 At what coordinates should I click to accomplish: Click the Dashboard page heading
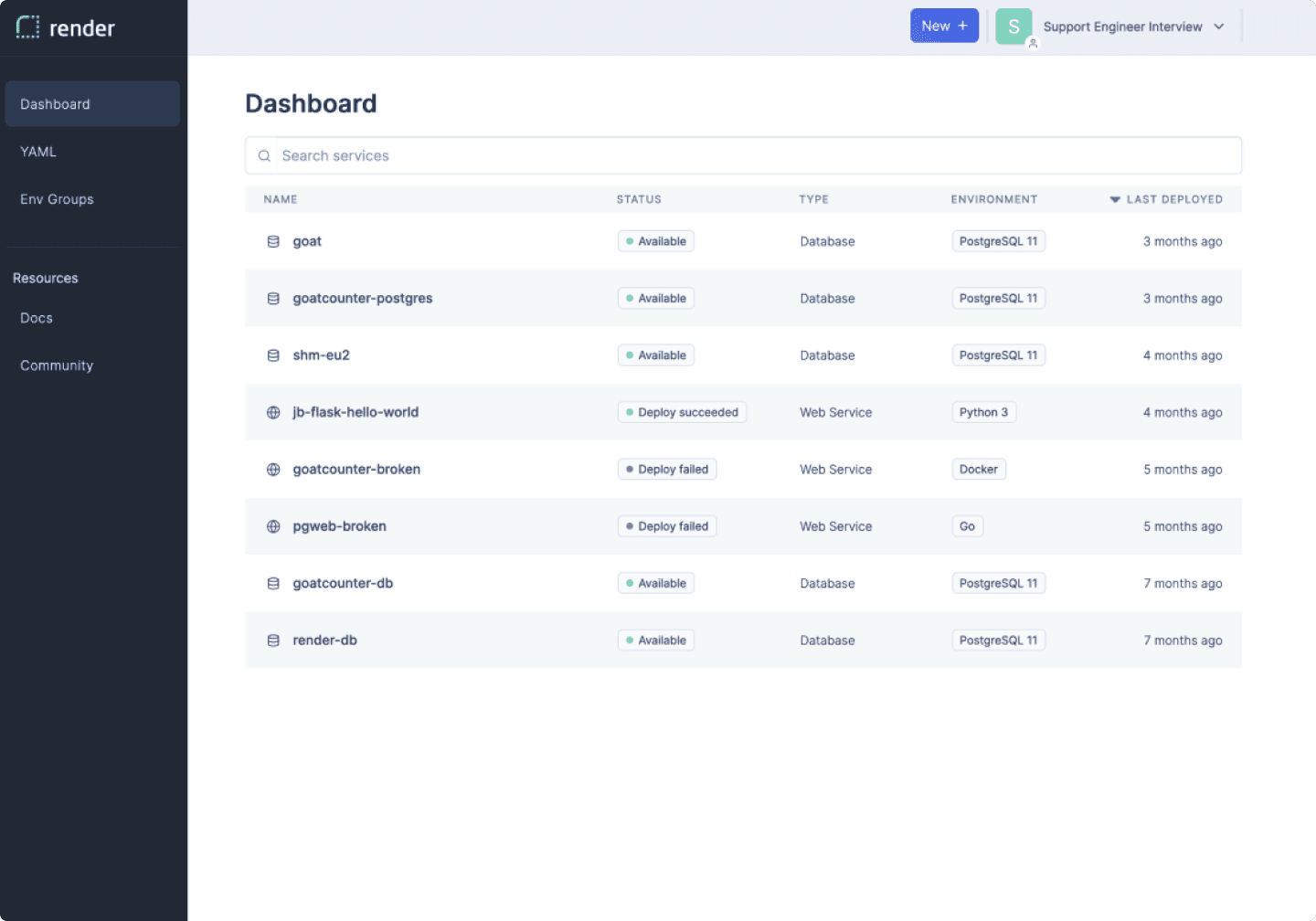[x=311, y=103]
